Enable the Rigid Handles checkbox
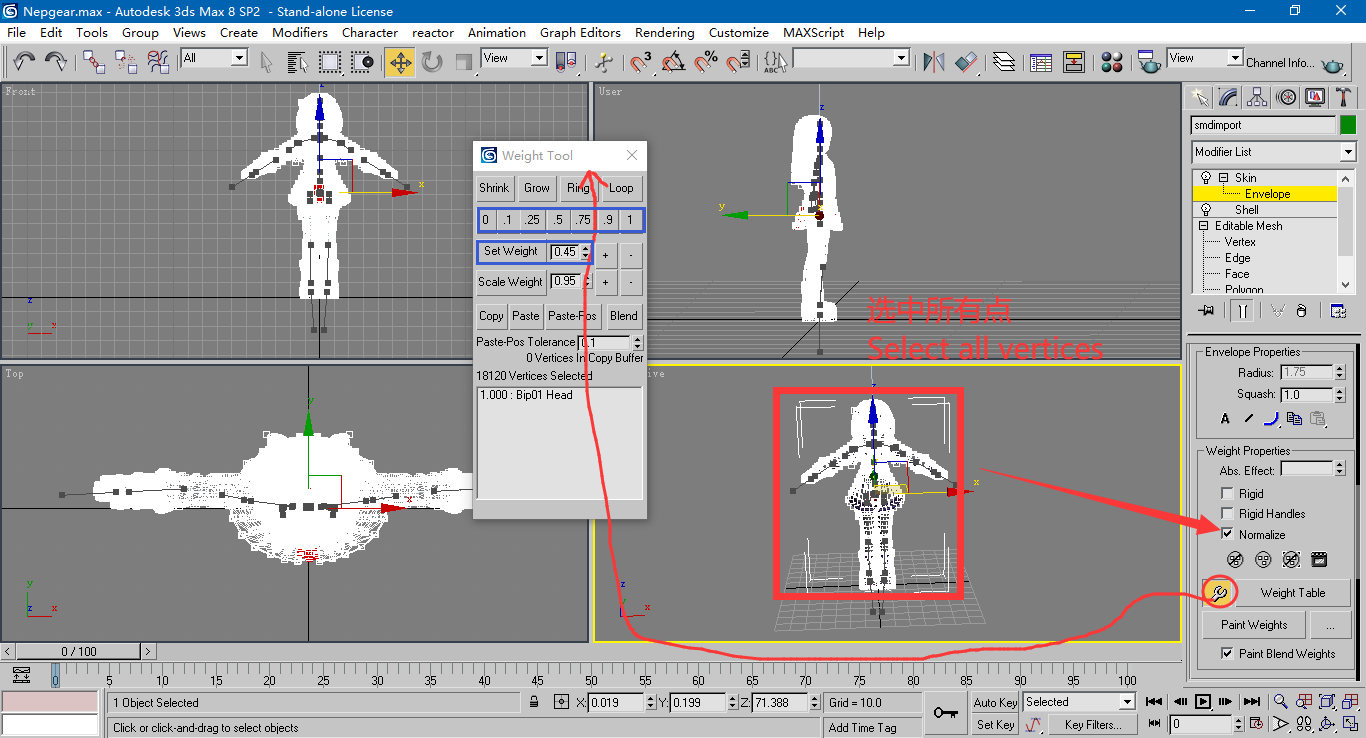 click(x=1227, y=514)
